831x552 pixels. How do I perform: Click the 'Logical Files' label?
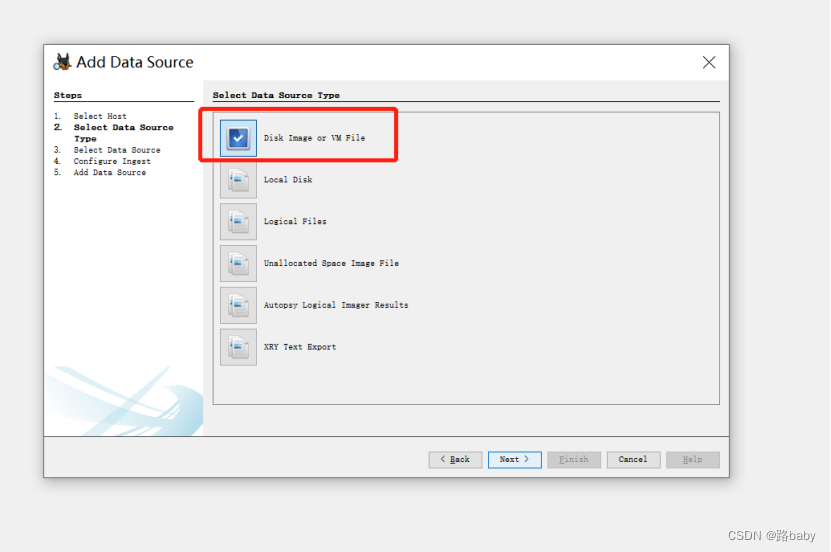click(x=295, y=221)
